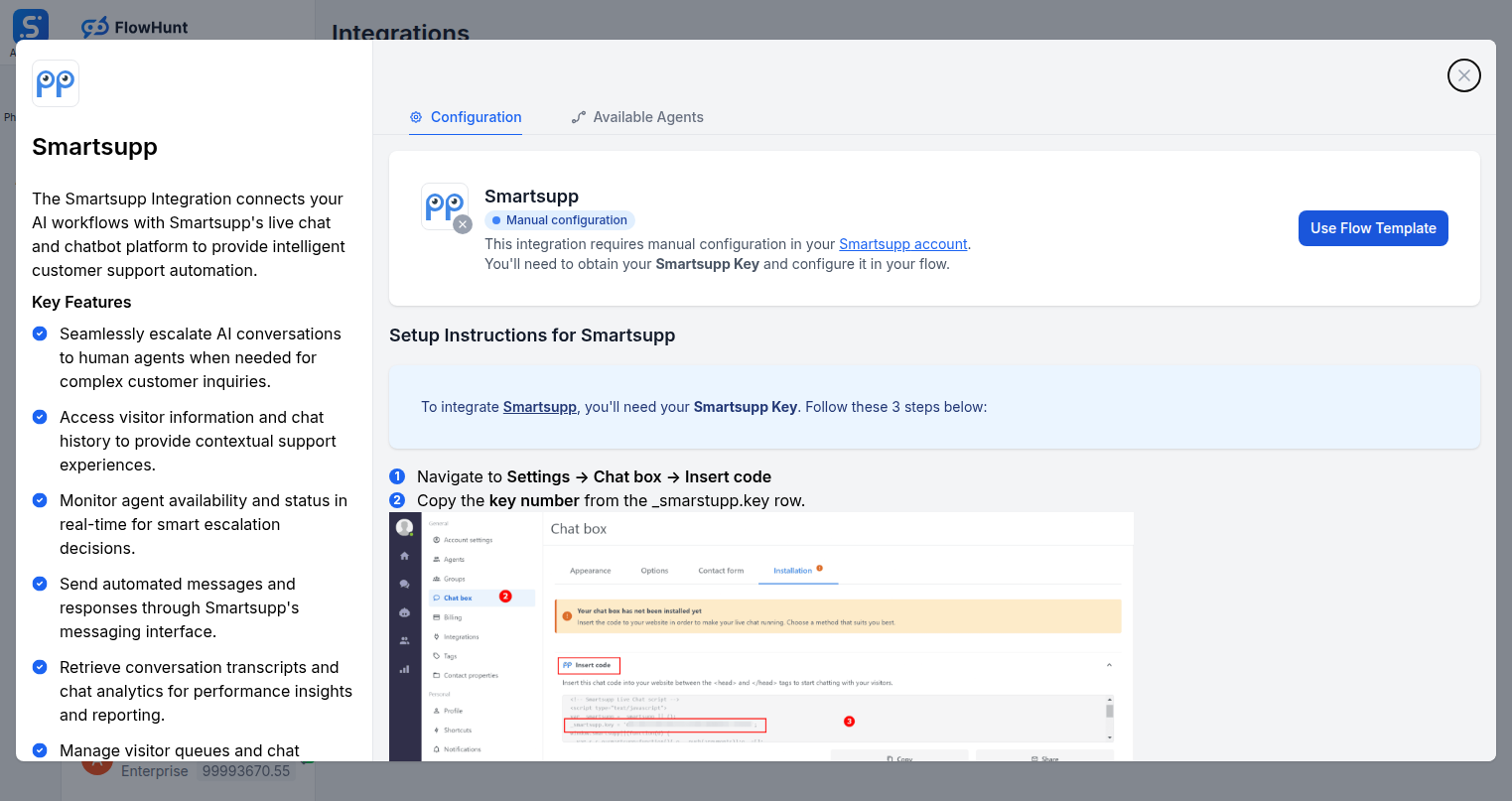Click the blue Smartsupp S app icon top-left
Image resolution: width=1512 pixels, height=801 pixels.
[x=29, y=26]
